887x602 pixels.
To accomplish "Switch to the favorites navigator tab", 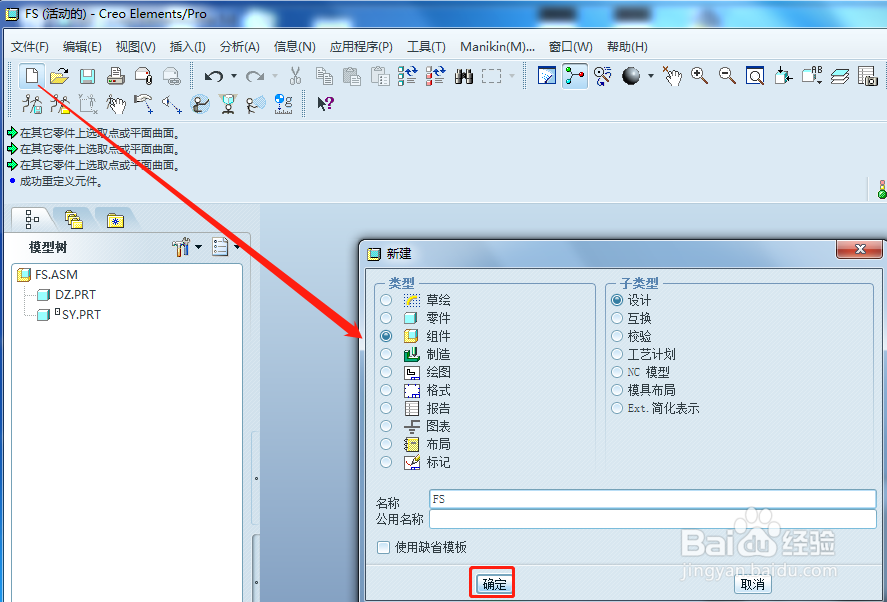I will (115, 220).
